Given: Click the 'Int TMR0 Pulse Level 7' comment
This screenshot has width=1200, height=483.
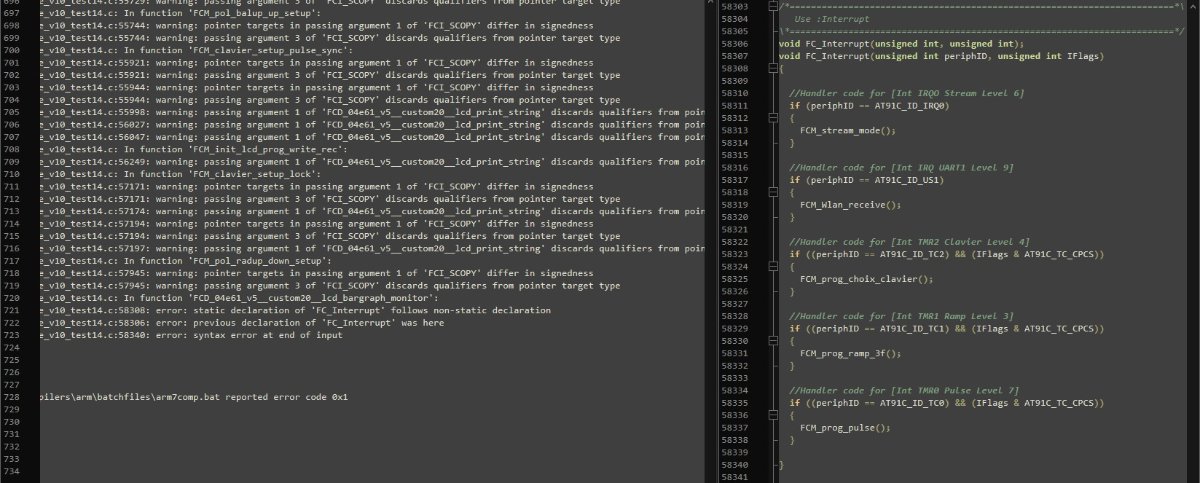Looking at the screenshot, I should pos(904,389).
